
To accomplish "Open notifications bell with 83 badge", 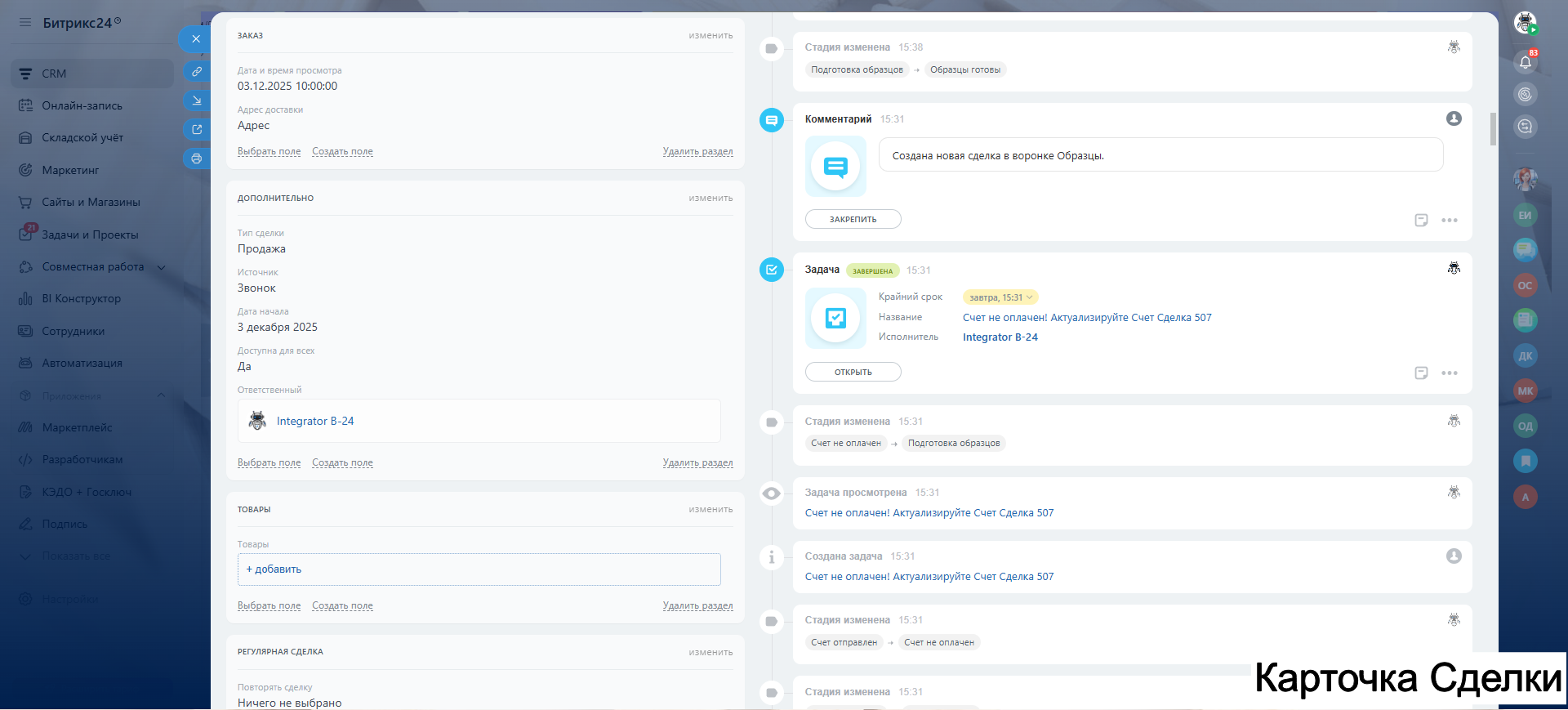I will coord(1525,62).
